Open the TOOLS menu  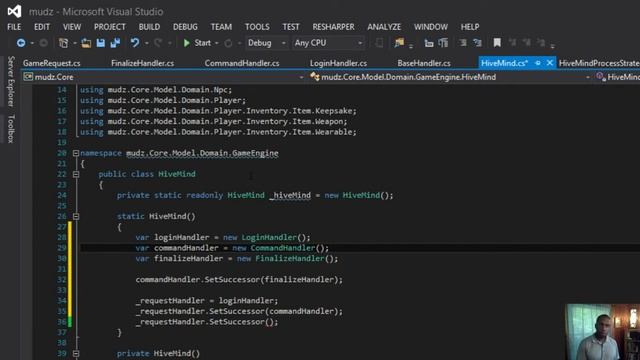point(257,27)
